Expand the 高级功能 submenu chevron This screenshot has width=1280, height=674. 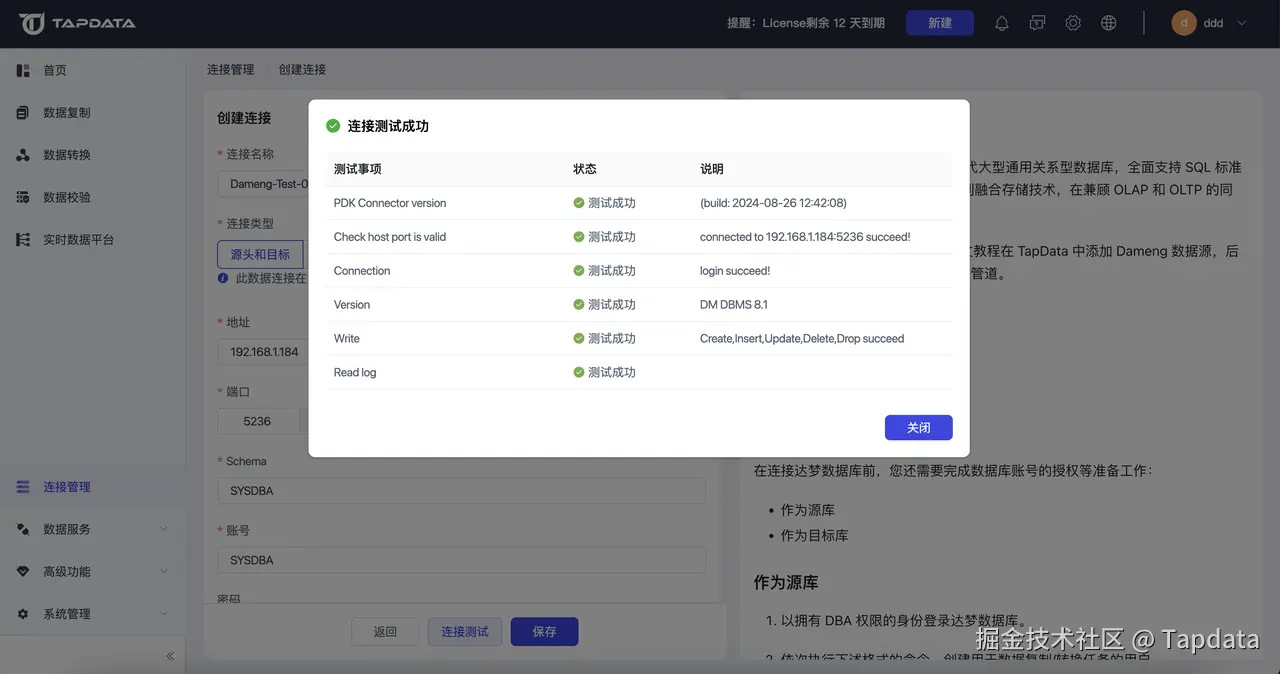[x=164, y=571]
